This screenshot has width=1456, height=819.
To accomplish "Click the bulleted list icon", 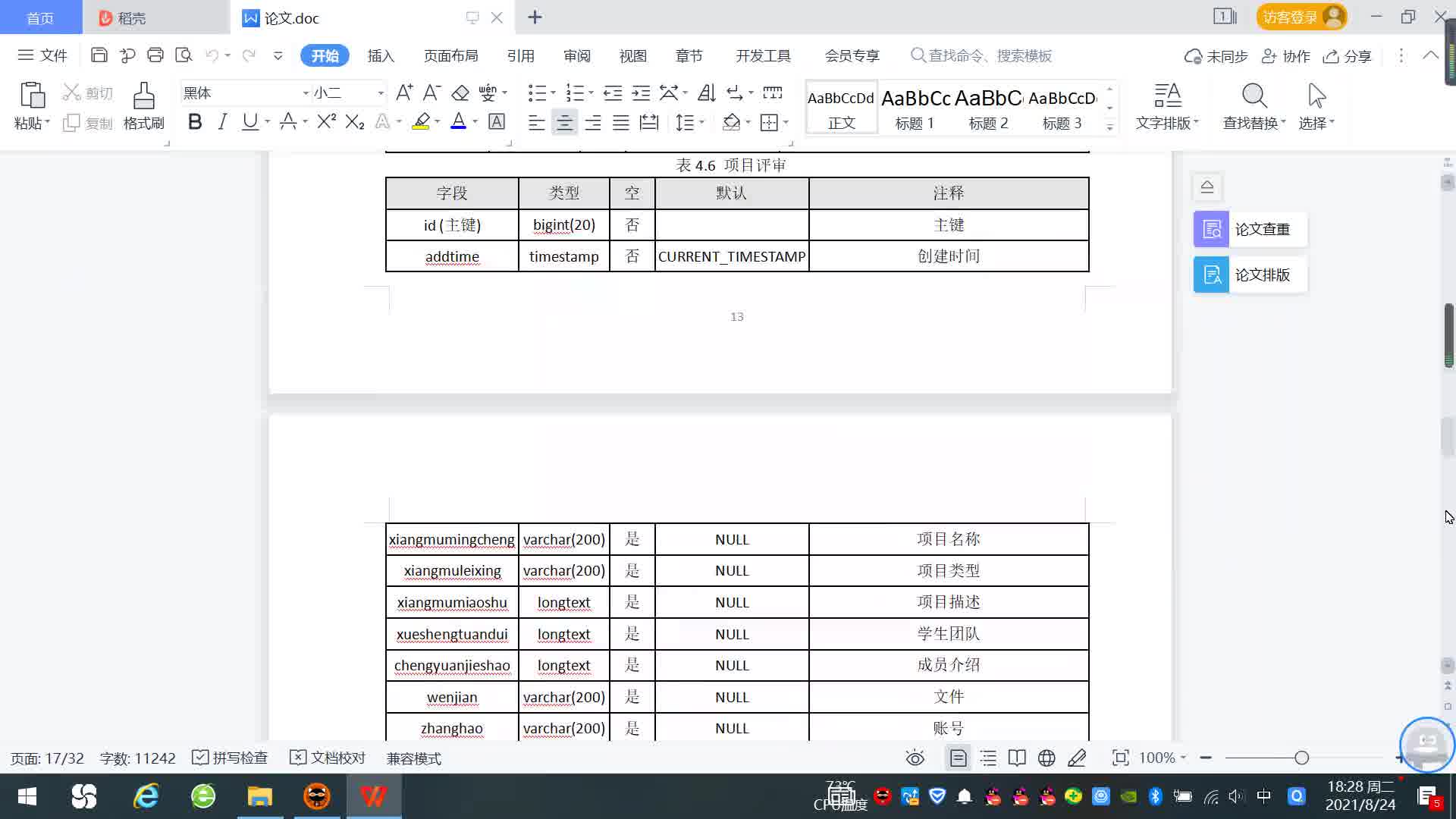I will click(537, 93).
